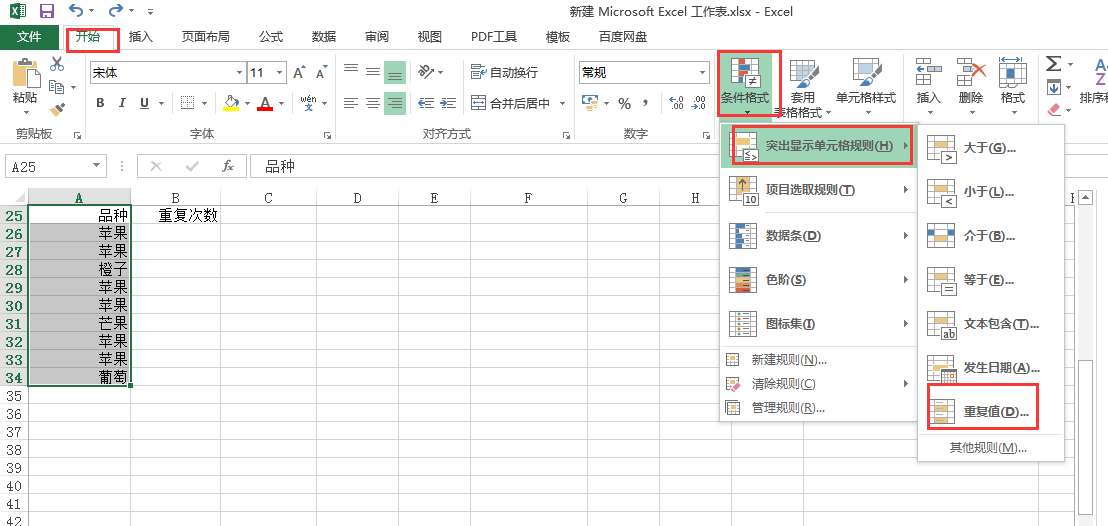Increase decimal places
1108x526 pixels.
coord(676,103)
